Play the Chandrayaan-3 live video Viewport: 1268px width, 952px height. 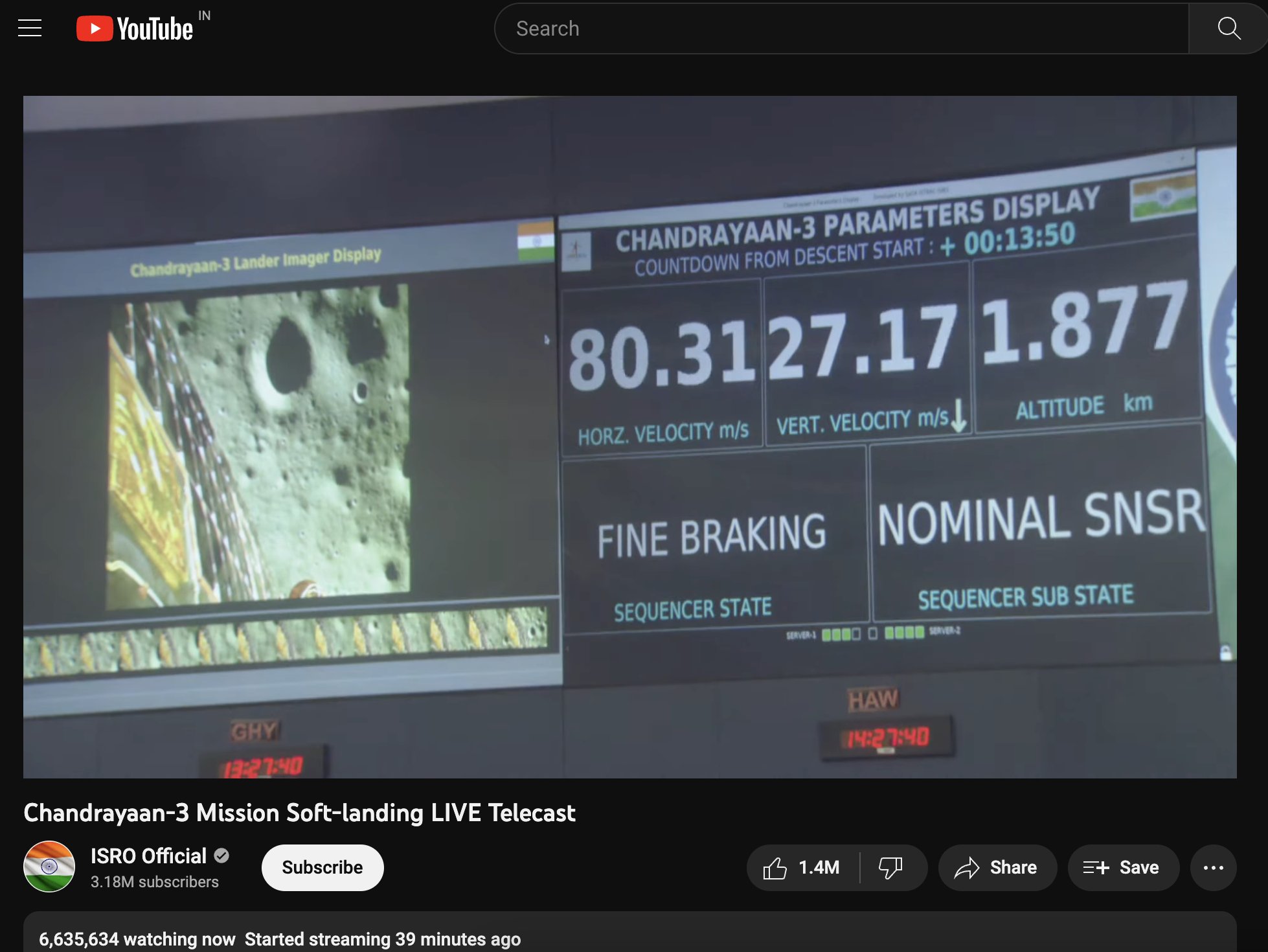(x=630, y=437)
